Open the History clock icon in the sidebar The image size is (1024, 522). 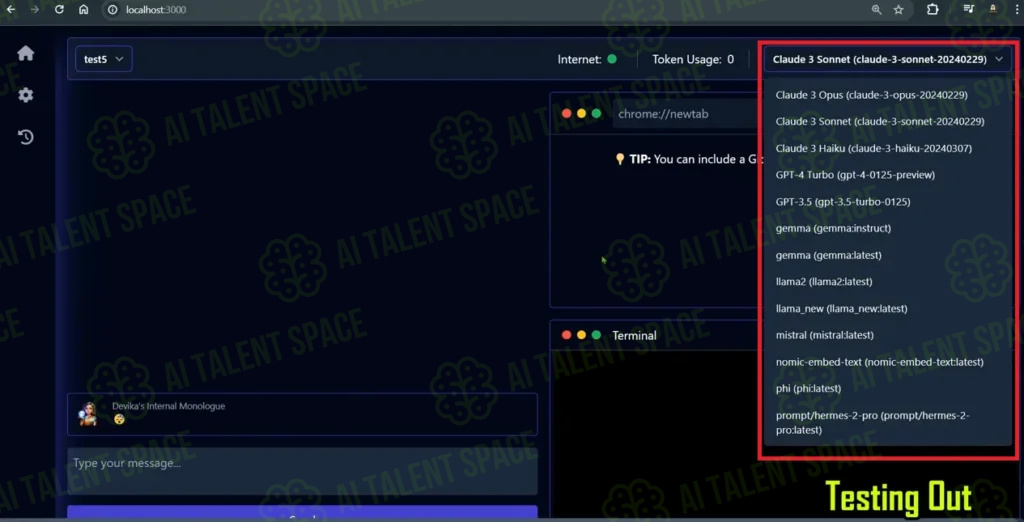(x=25, y=137)
